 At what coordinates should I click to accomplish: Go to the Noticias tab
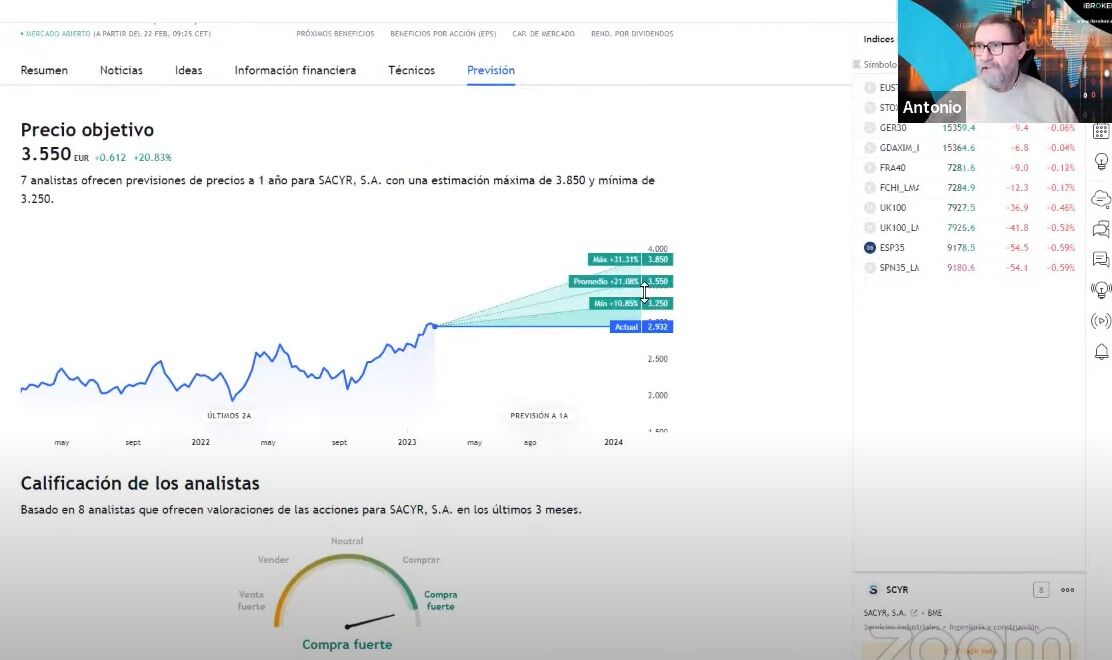pyautogui.click(x=121, y=70)
